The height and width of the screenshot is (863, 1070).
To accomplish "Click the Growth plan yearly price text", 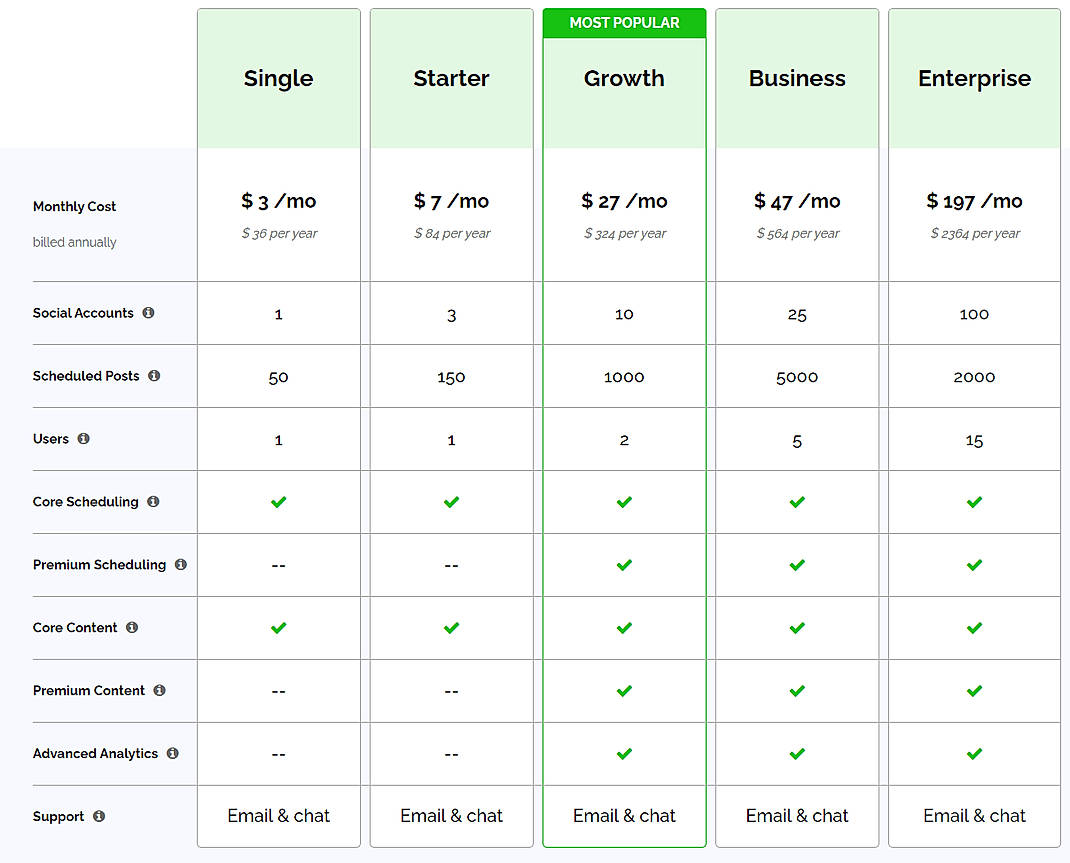I will click(624, 233).
